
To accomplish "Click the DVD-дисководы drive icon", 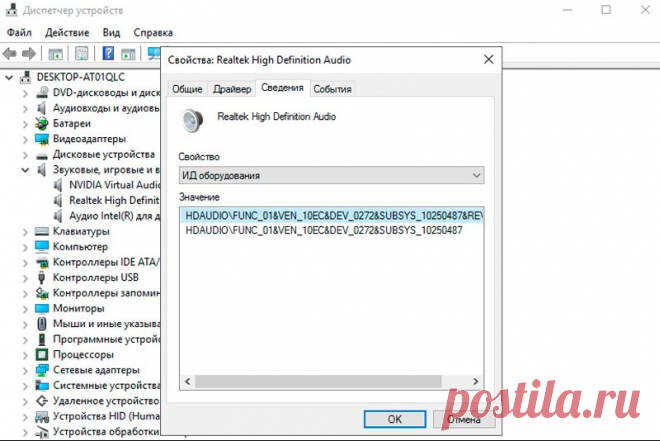I will pos(42,92).
